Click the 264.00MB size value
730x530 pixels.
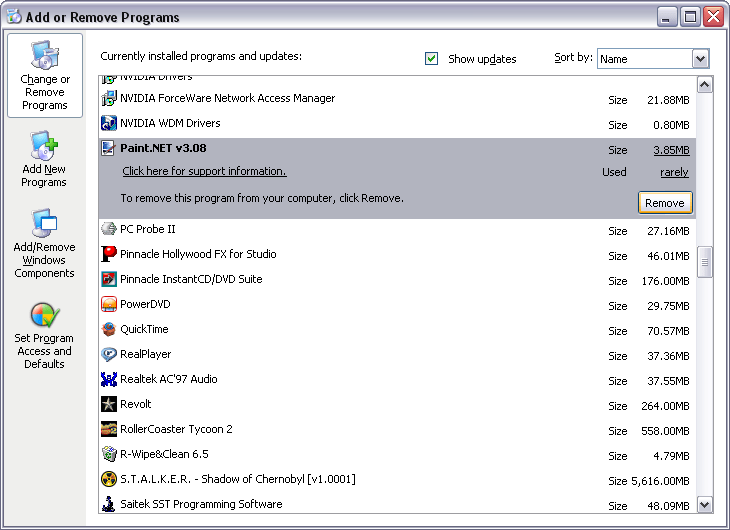click(x=665, y=406)
